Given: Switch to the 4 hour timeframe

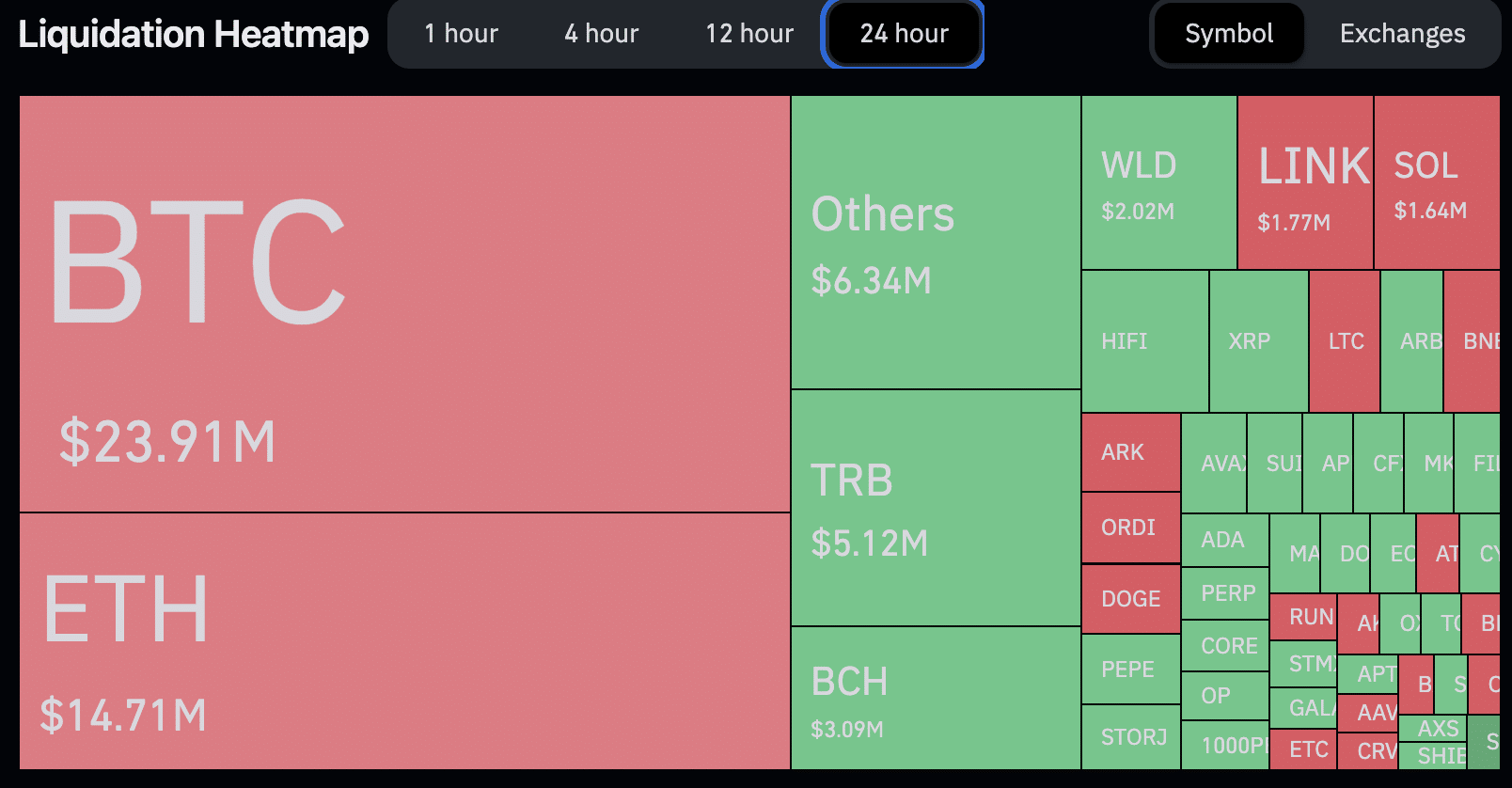Looking at the screenshot, I should click(x=601, y=34).
